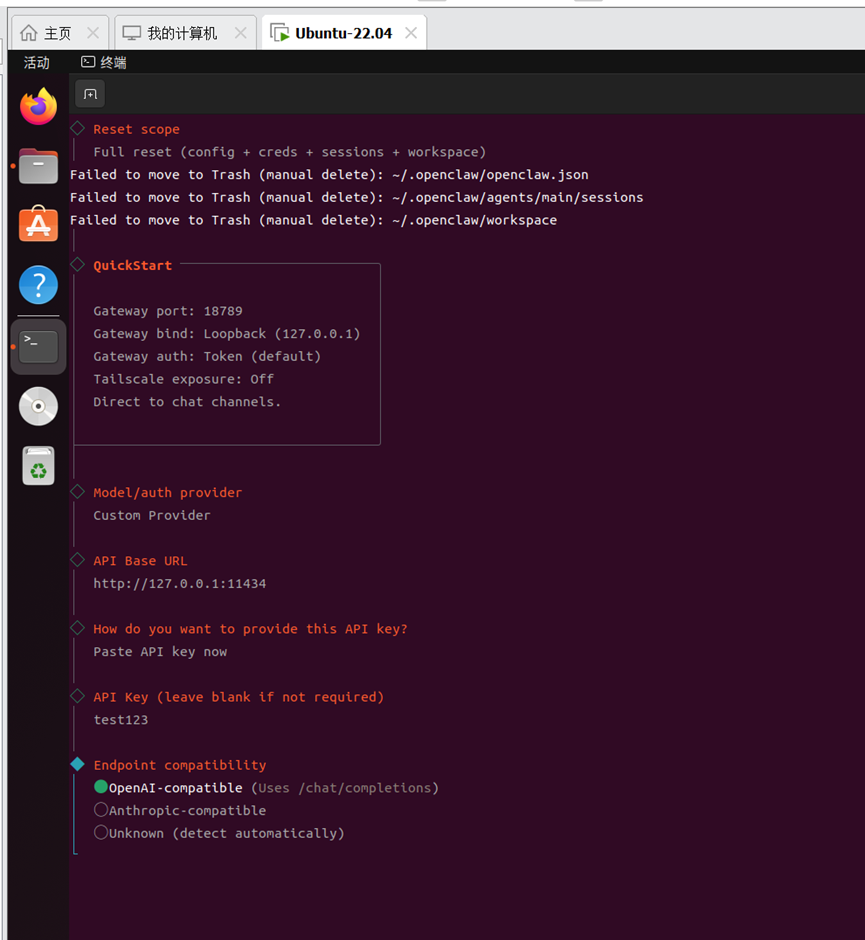Open Firefox from the Ubuntu dock

[x=38, y=106]
